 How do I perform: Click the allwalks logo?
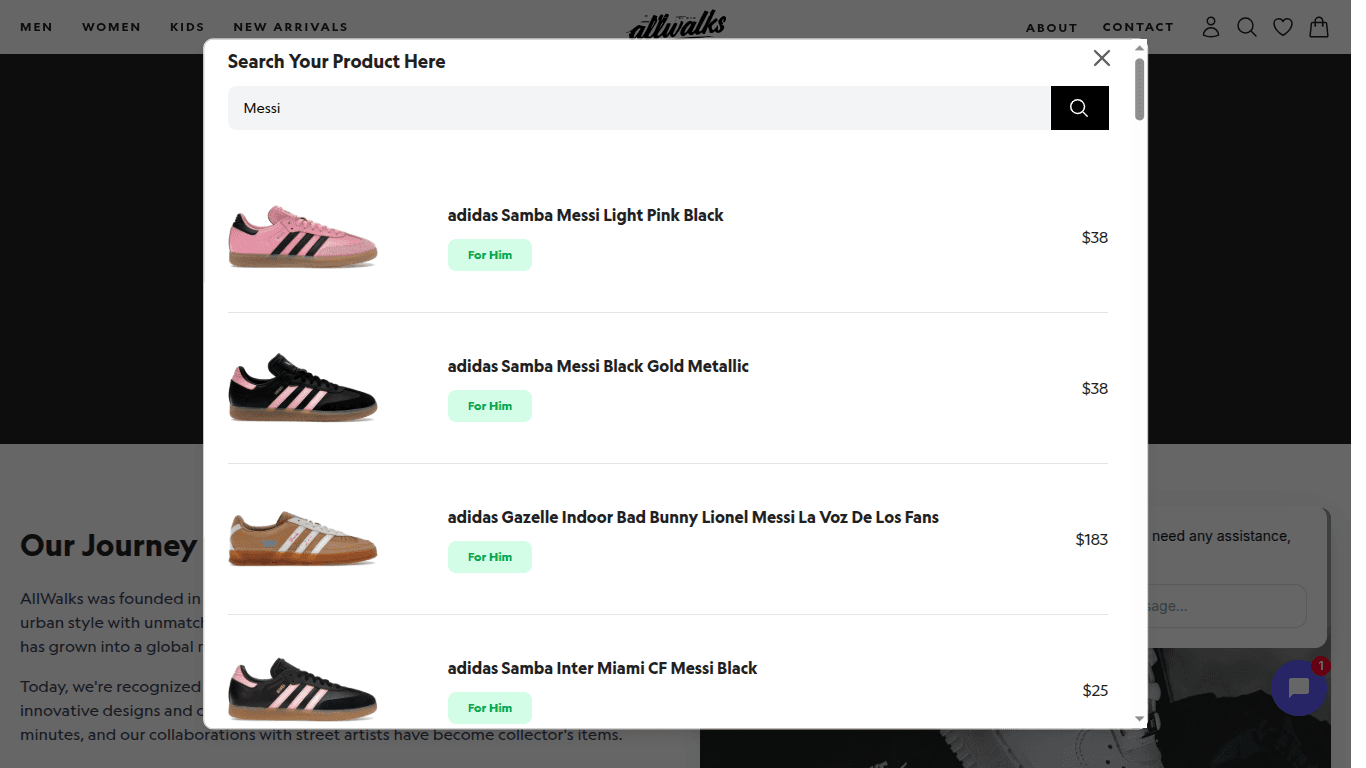(676, 25)
